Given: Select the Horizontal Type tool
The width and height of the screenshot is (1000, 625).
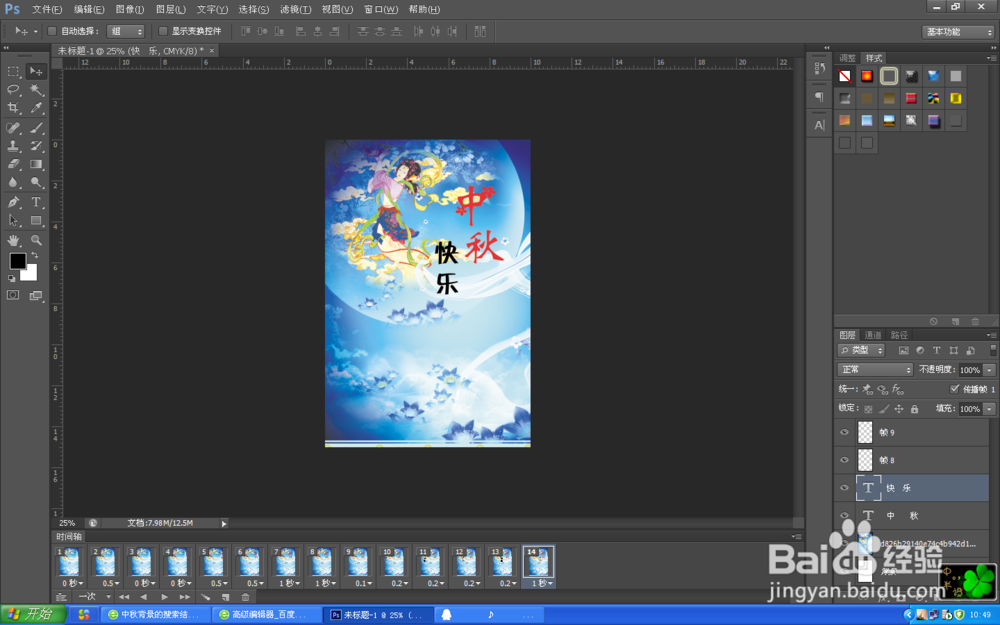Looking at the screenshot, I should 36,202.
